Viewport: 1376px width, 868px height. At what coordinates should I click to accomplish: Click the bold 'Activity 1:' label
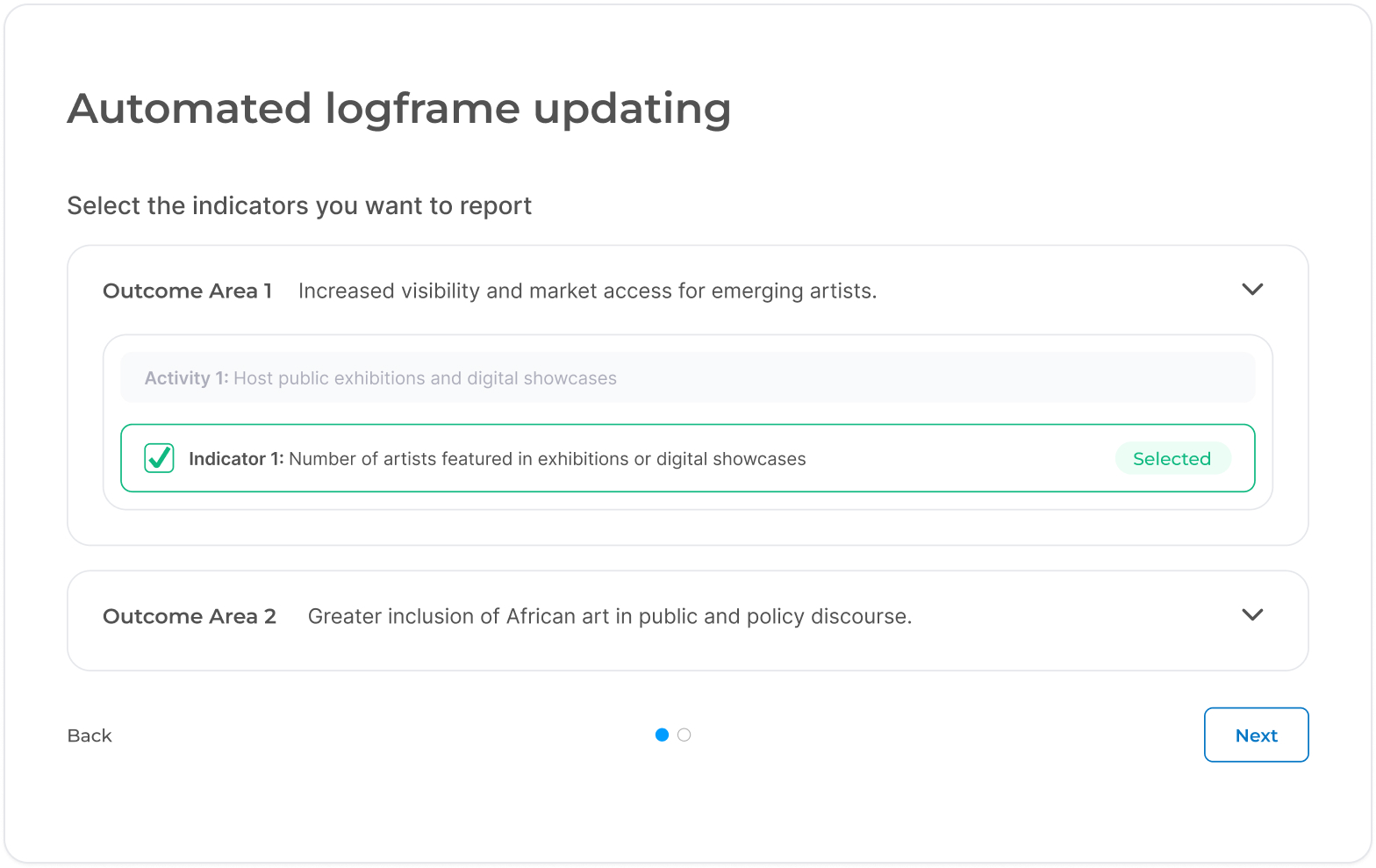coord(186,378)
